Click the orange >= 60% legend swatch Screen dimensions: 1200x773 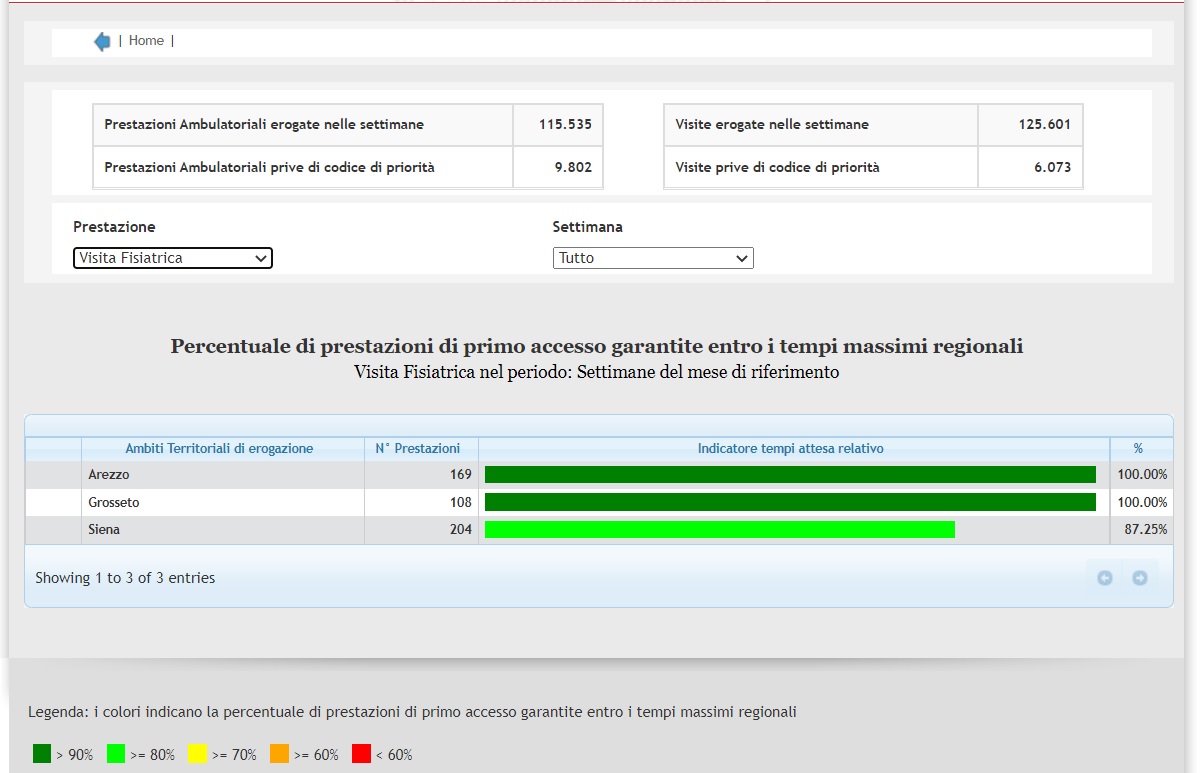(280, 754)
